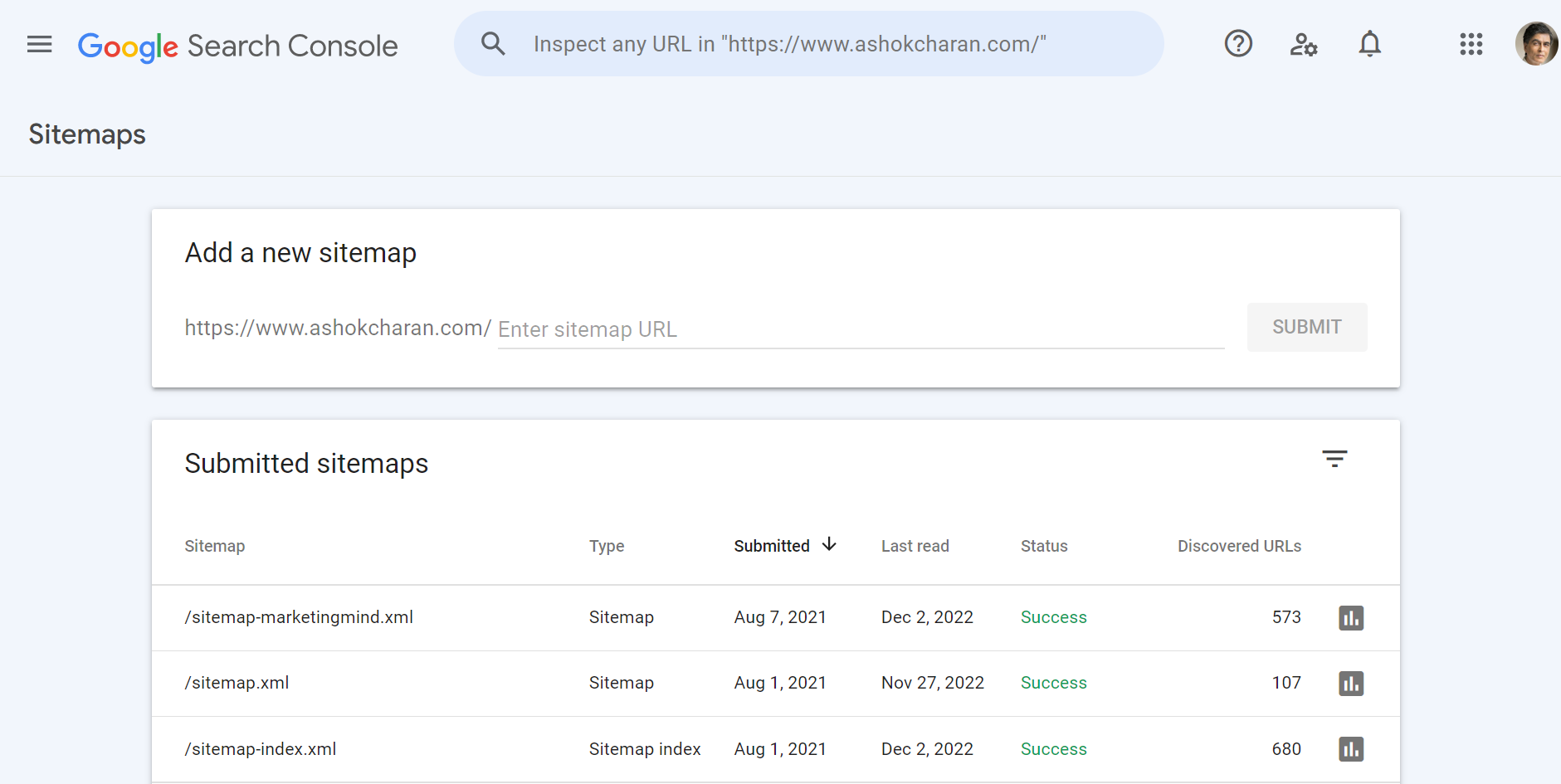Click the Submitted sitemaps heading
Screen dimensions: 1561x784
click(x=306, y=464)
